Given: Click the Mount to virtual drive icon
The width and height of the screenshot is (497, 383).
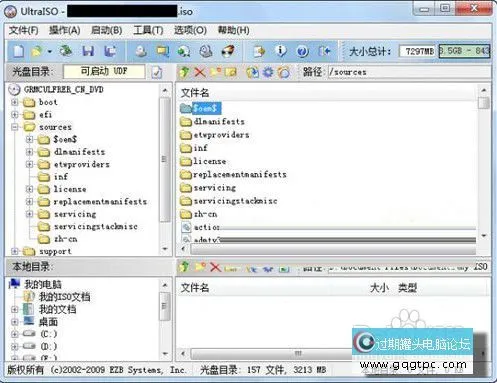Looking at the screenshot, I should click(206, 51).
